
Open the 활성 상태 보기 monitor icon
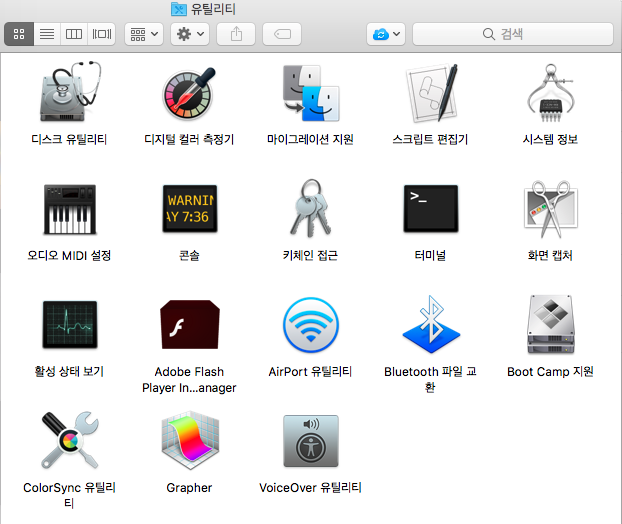pos(70,324)
